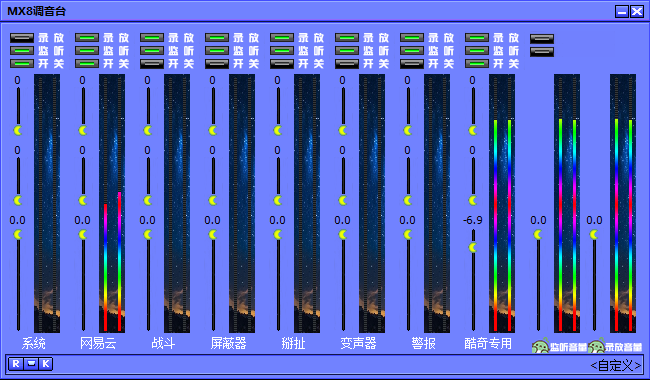Turn on 开关 toggle for 变声器 channel
Screen dimensions: 650x380
click(347, 63)
